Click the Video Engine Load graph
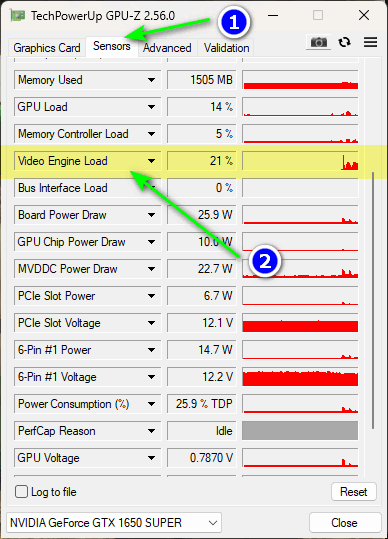The height and width of the screenshot is (539, 388). (300, 161)
